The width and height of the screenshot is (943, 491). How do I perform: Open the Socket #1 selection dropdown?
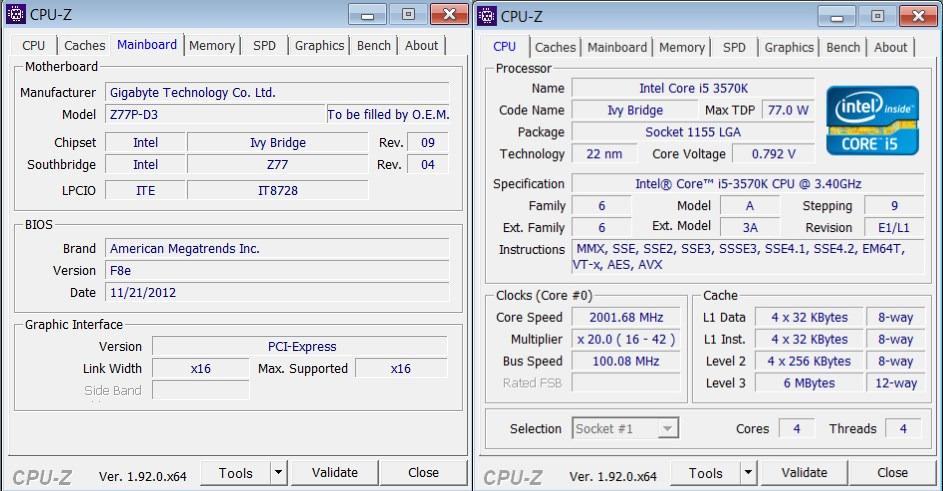(625, 428)
